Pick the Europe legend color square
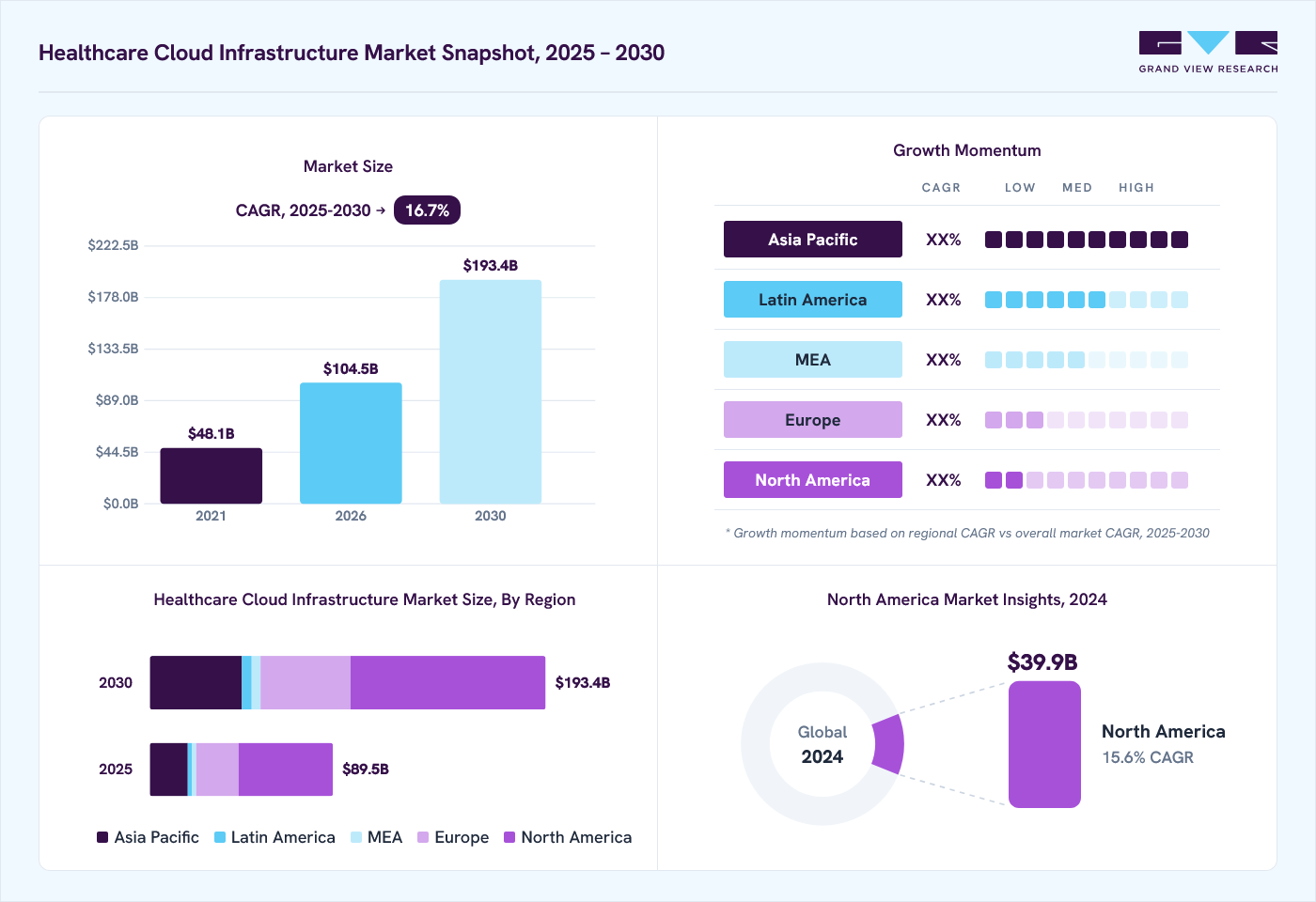The height and width of the screenshot is (902, 1316). (423, 837)
